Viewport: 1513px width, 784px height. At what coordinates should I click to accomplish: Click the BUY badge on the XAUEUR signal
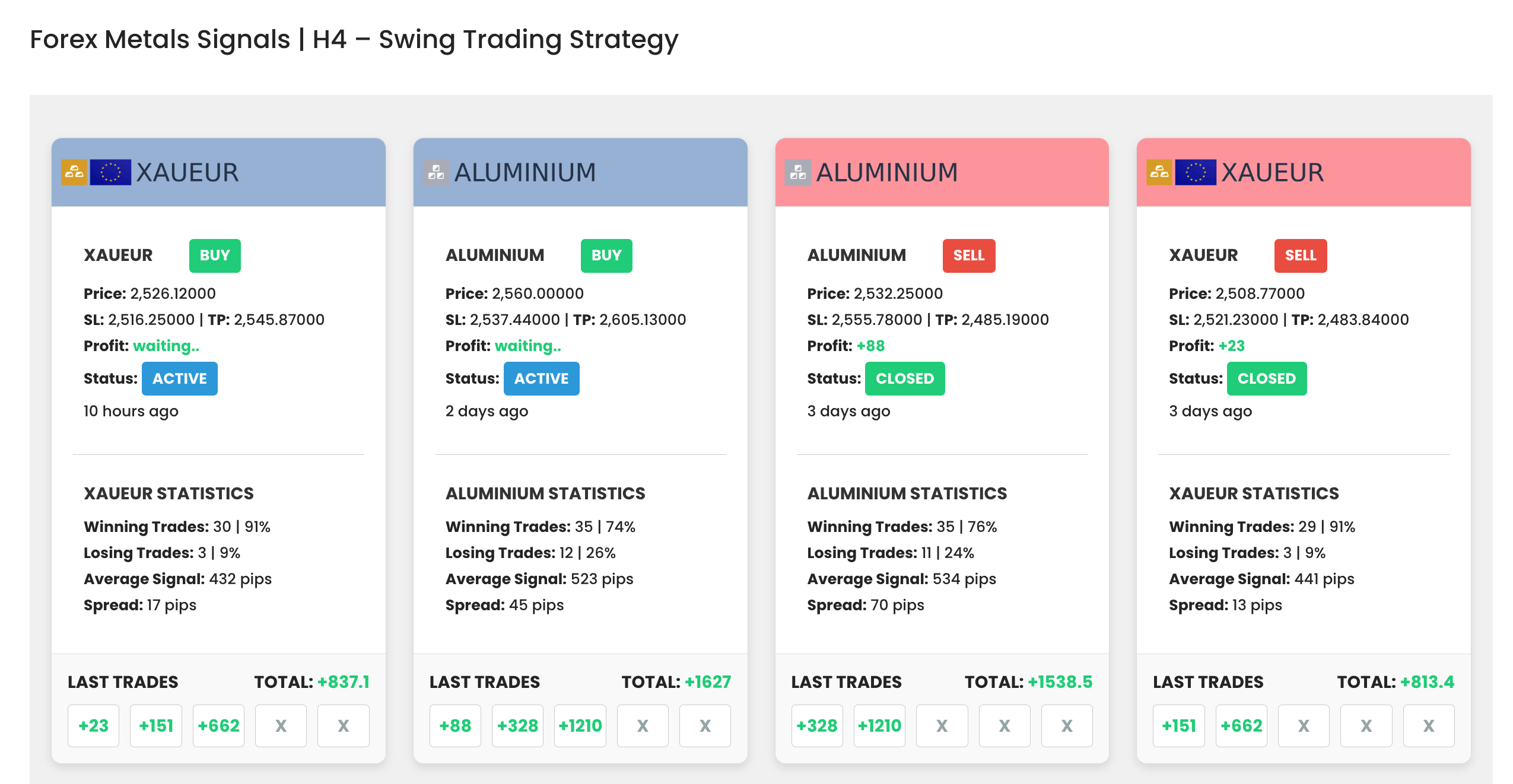tap(215, 256)
